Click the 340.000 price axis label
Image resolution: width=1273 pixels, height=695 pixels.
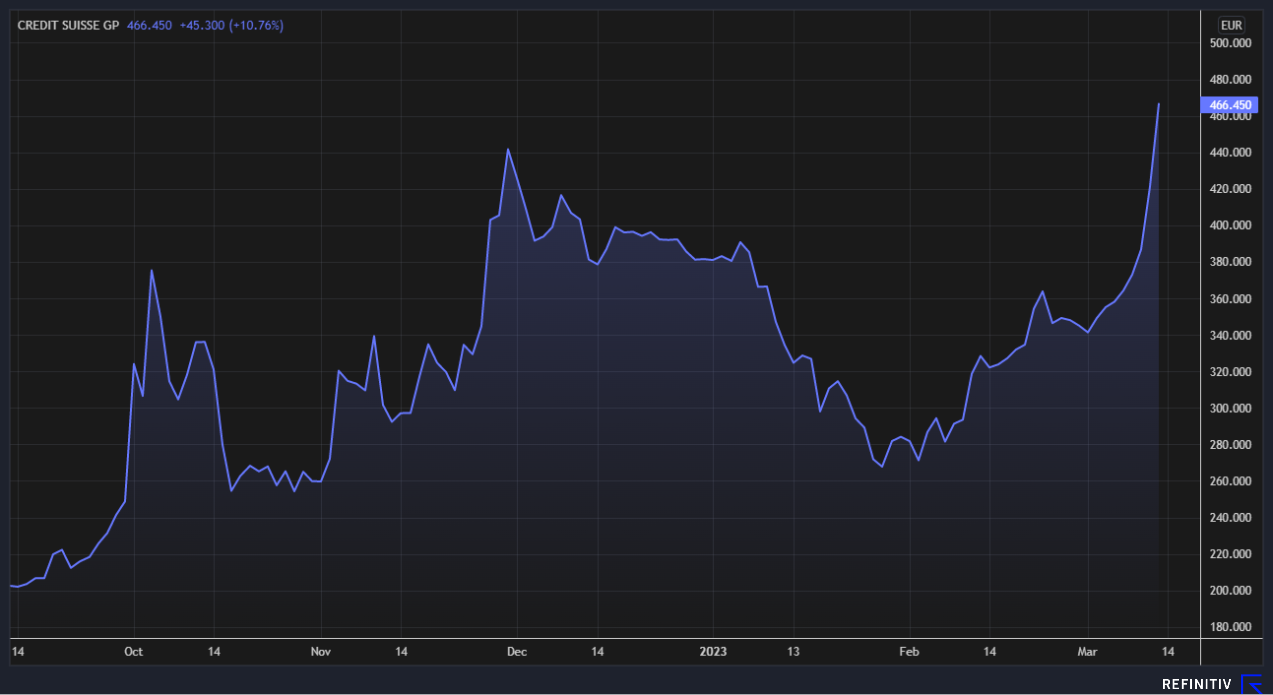coord(1230,335)
